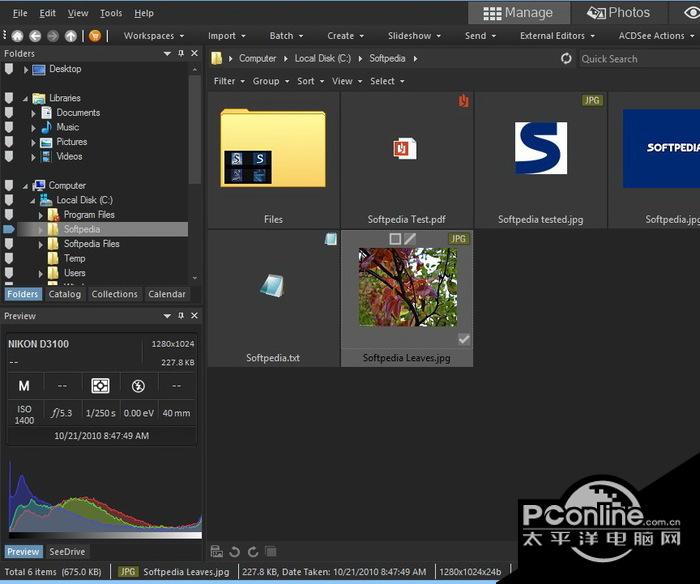Click the flash status icon in Preview
Image resolution: width=700 pixels, height=584 pixels.
point(138,386)
